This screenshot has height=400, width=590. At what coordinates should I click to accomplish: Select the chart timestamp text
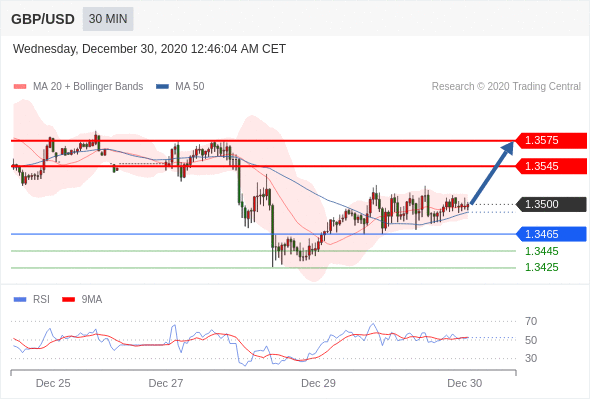coord(149,49)
